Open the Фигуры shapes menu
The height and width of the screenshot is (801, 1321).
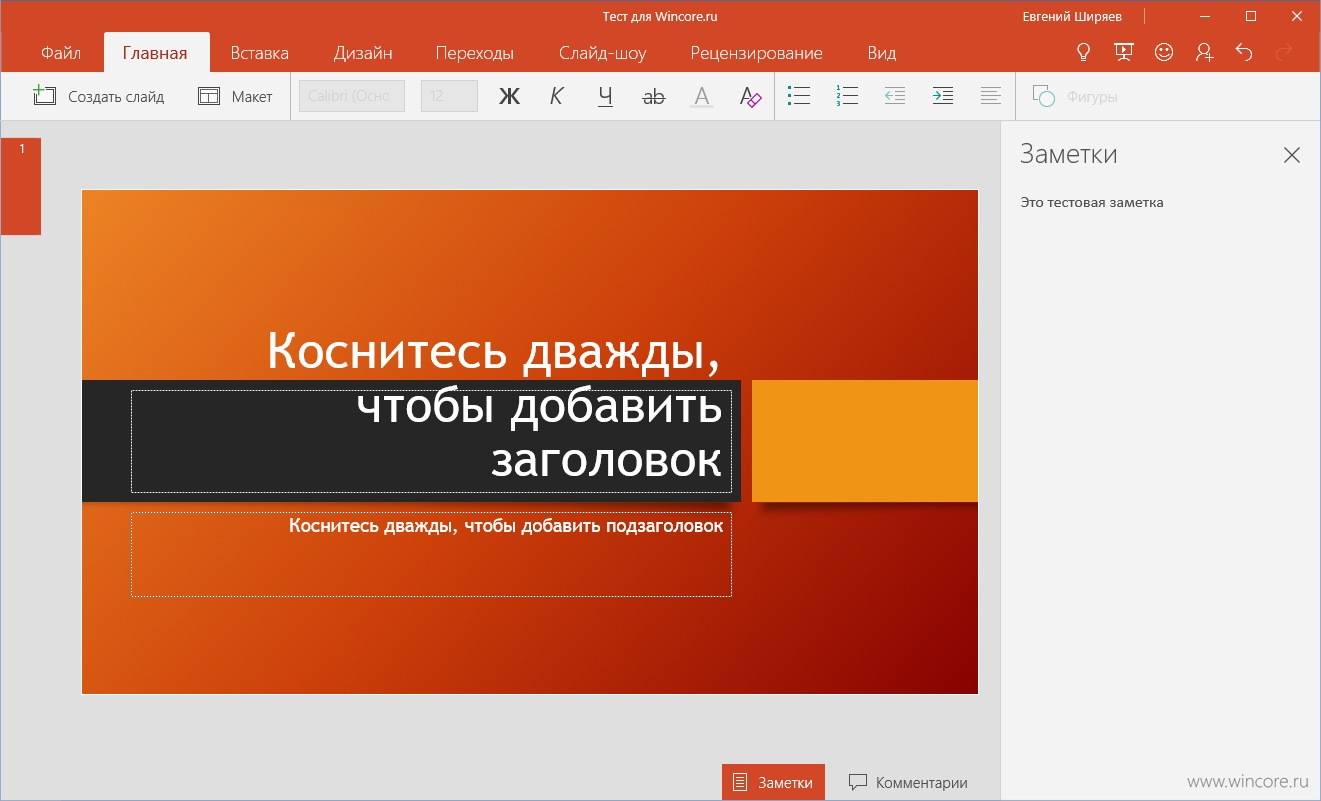tap(1075, 97)
